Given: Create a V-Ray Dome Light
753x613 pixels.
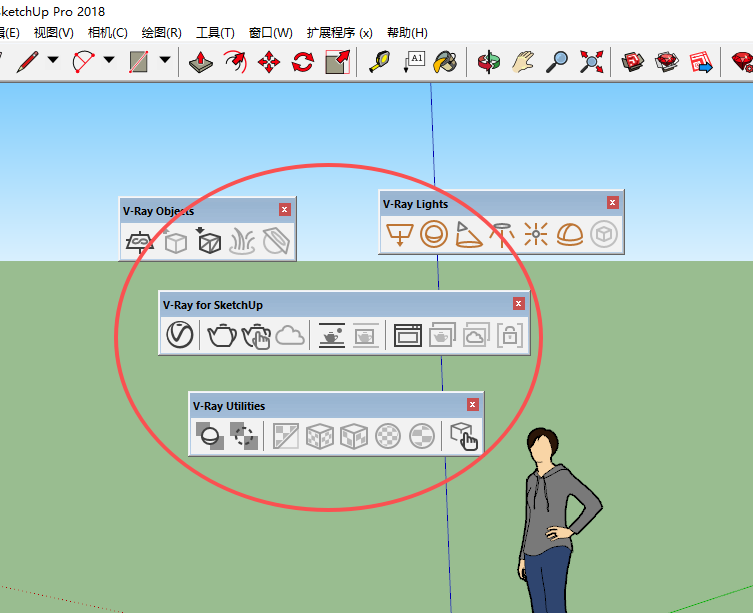Looking at the screenshot, I should 570,234.
